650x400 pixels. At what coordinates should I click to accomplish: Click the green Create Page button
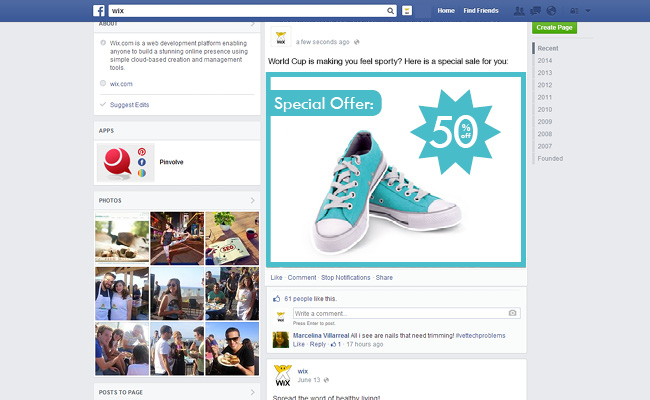point(554,27)
